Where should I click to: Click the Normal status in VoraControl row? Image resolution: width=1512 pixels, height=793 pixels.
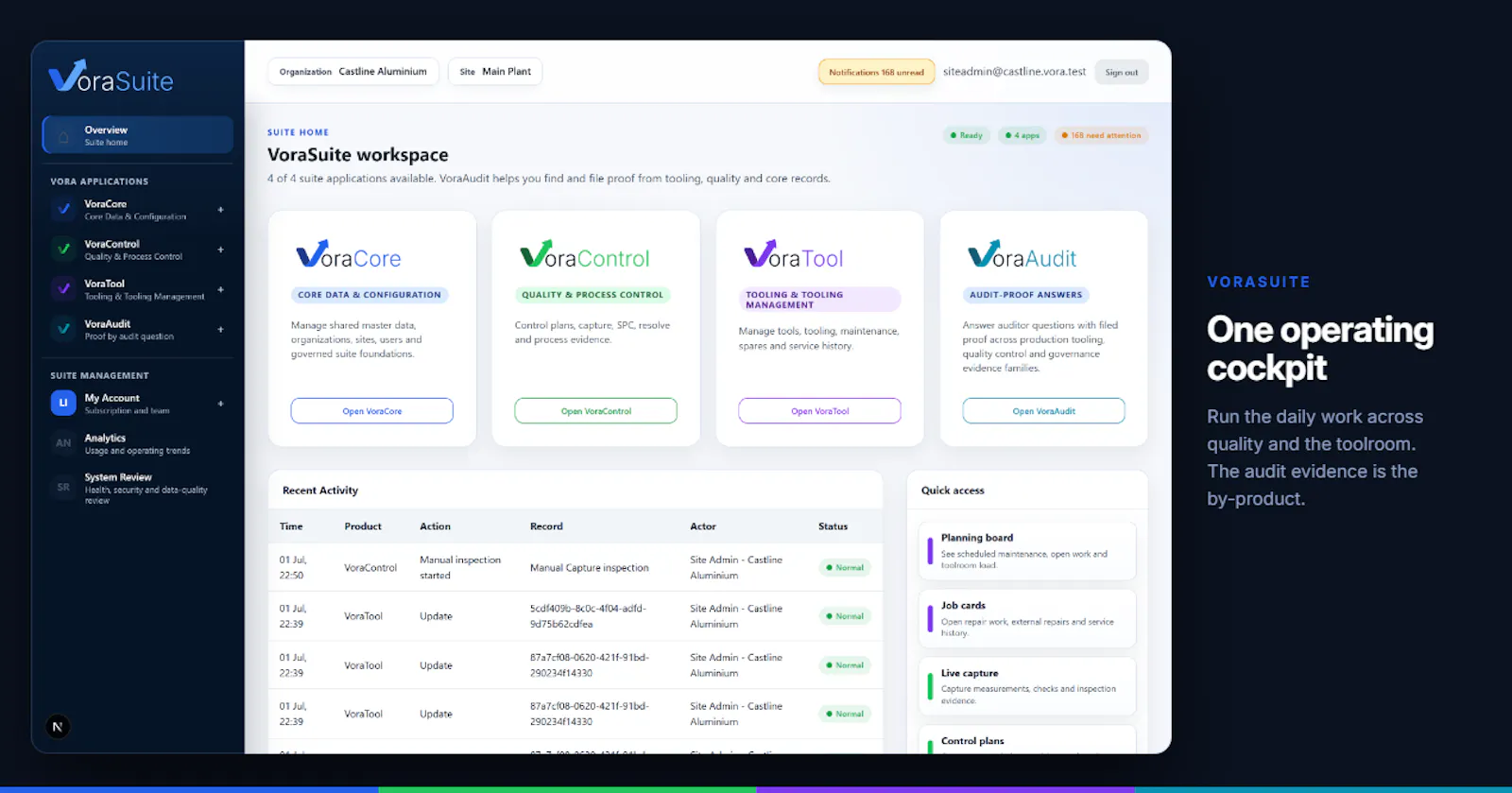point(845,568)
